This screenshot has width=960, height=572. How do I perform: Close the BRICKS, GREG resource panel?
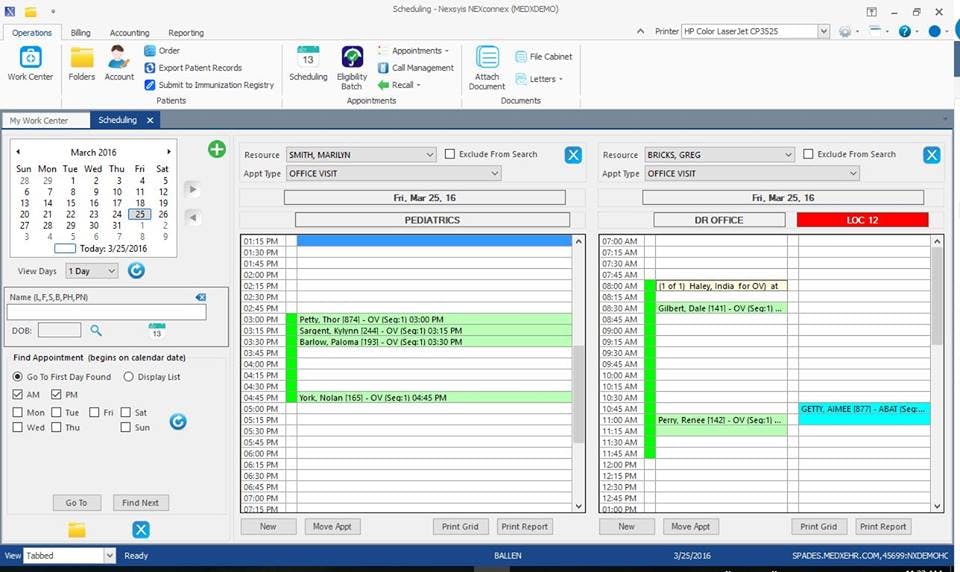pos(931,155)
